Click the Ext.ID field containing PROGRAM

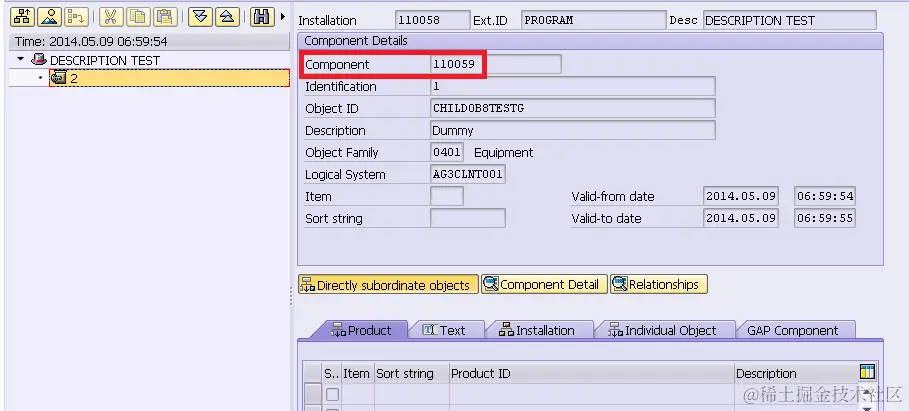593,20
